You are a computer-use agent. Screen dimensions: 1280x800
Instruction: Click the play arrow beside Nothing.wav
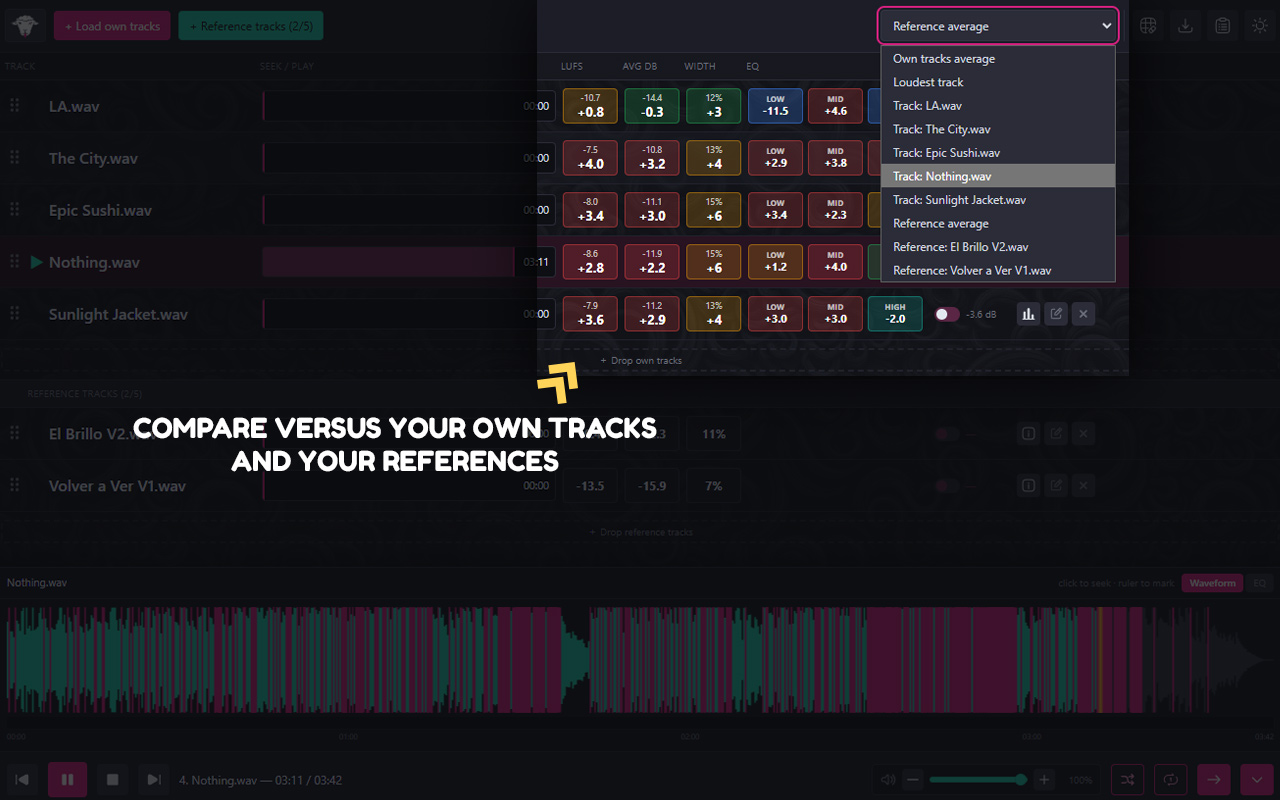(x=36, y=262)
